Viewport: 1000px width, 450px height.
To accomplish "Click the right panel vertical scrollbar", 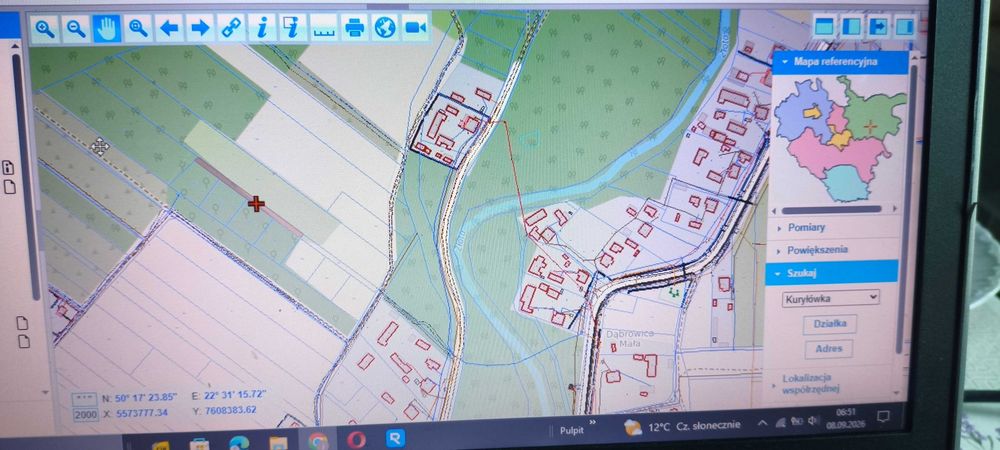I will (905, 210).
